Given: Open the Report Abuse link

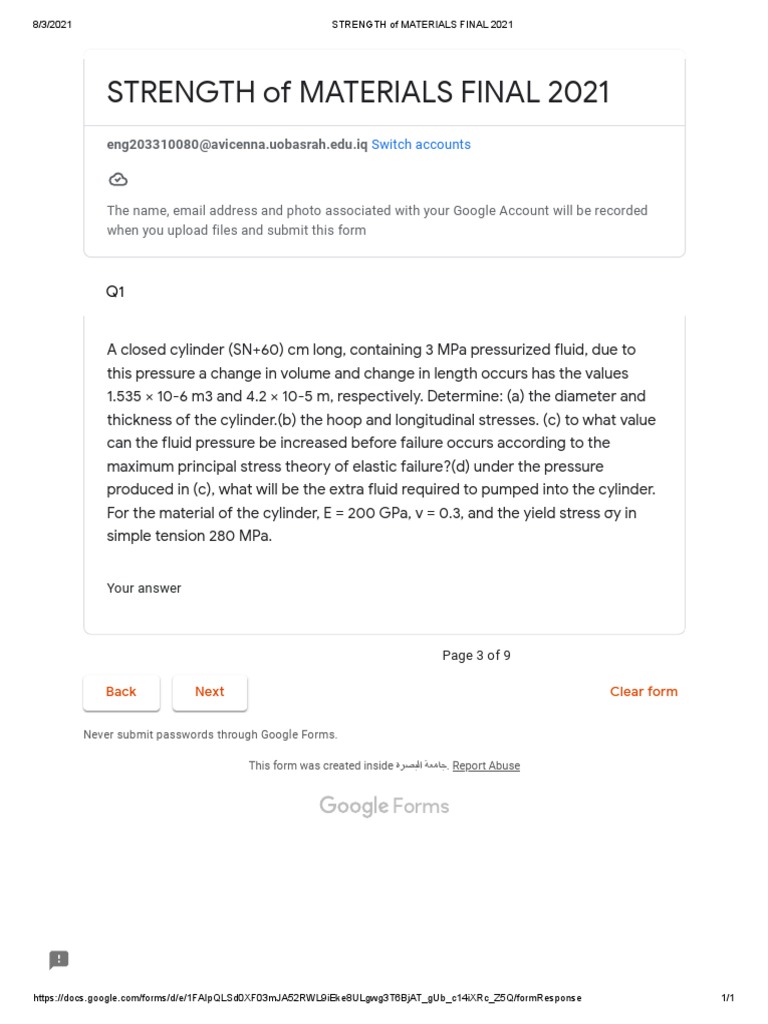Looking at the screenshot, I should pyautogui.click(x=486, y=766).
